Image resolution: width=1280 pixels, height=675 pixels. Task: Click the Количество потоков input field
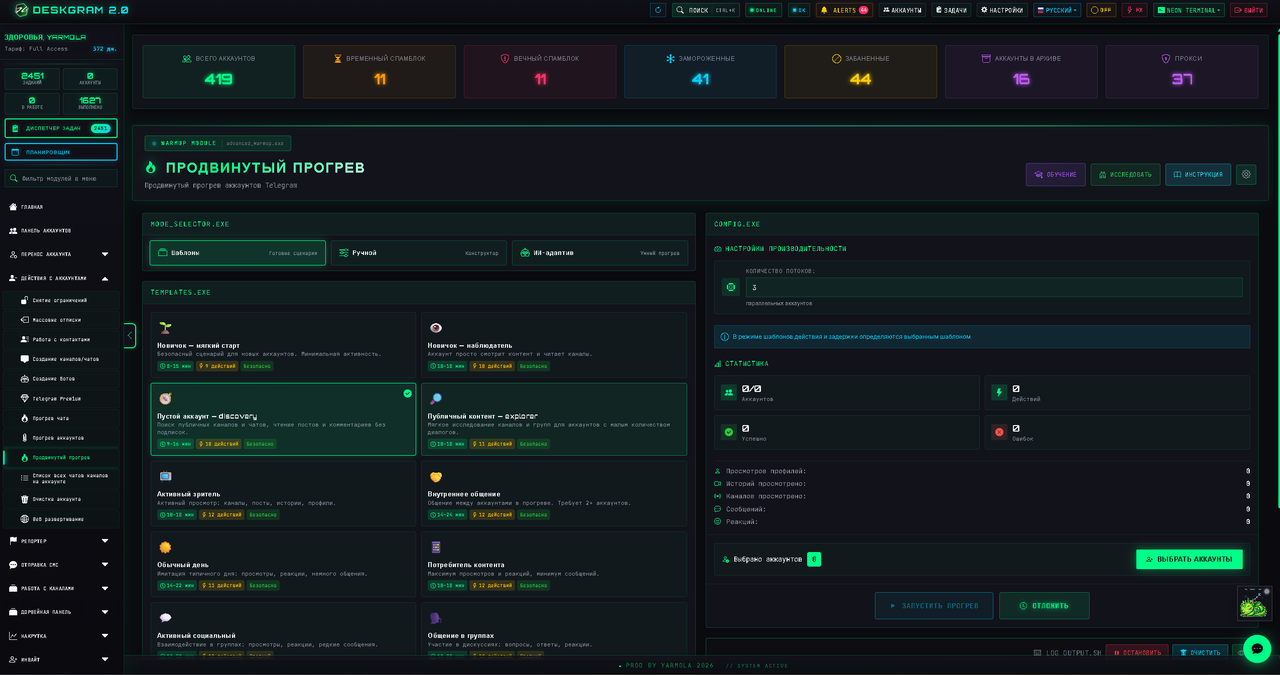994,287
